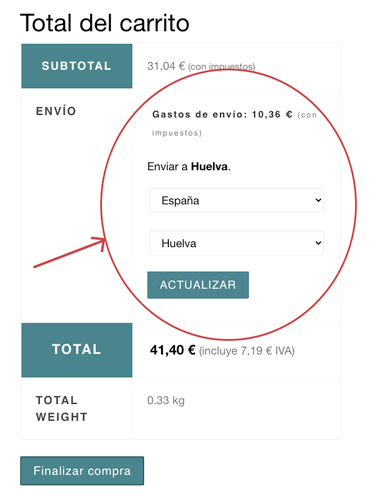The image size is (382, 500).
Task: Click the ACTUALIZAR button
Action: (198, 285)
